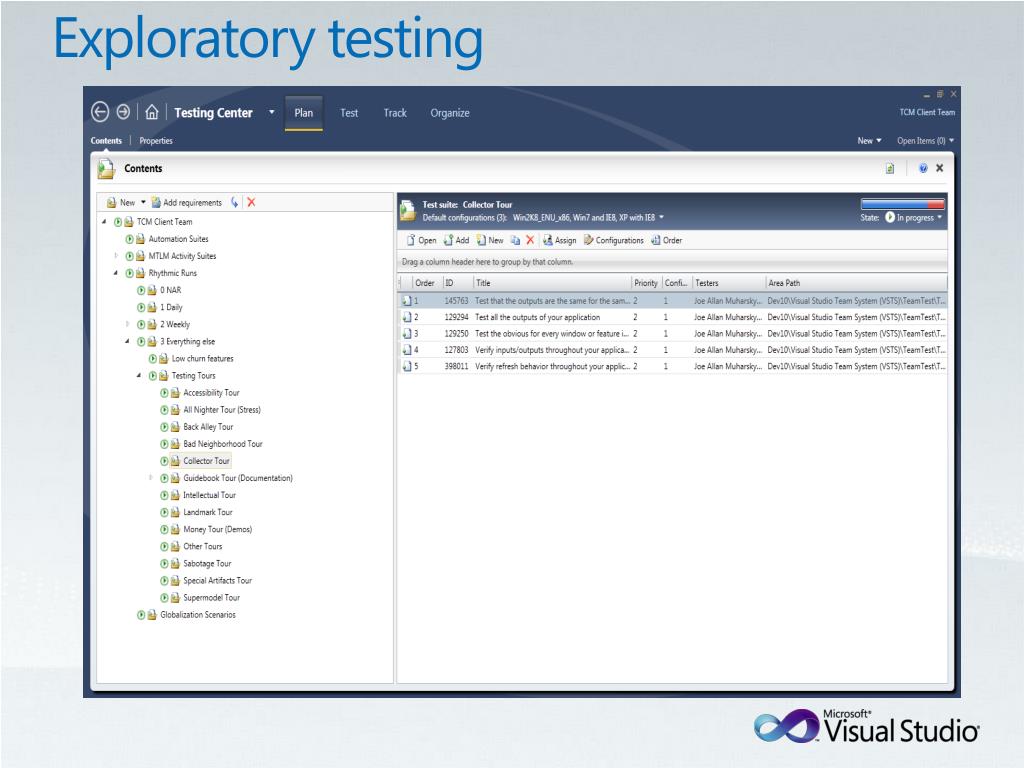Select 1 Daily suite
This screenshot has width=1024, height=768.
[x=171, y=307]
